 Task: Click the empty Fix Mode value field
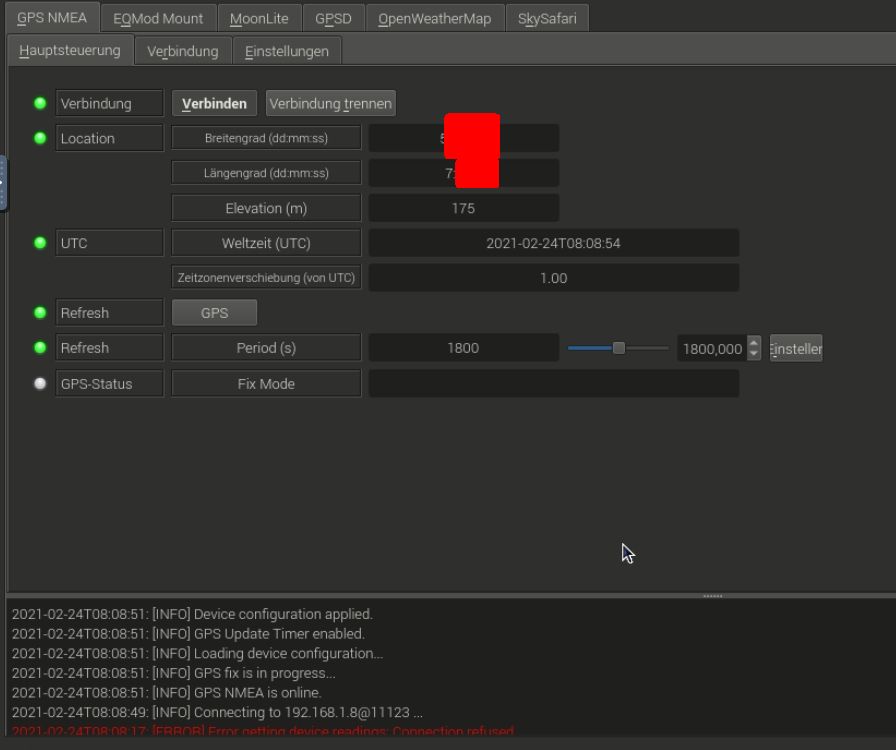[554, 383]
